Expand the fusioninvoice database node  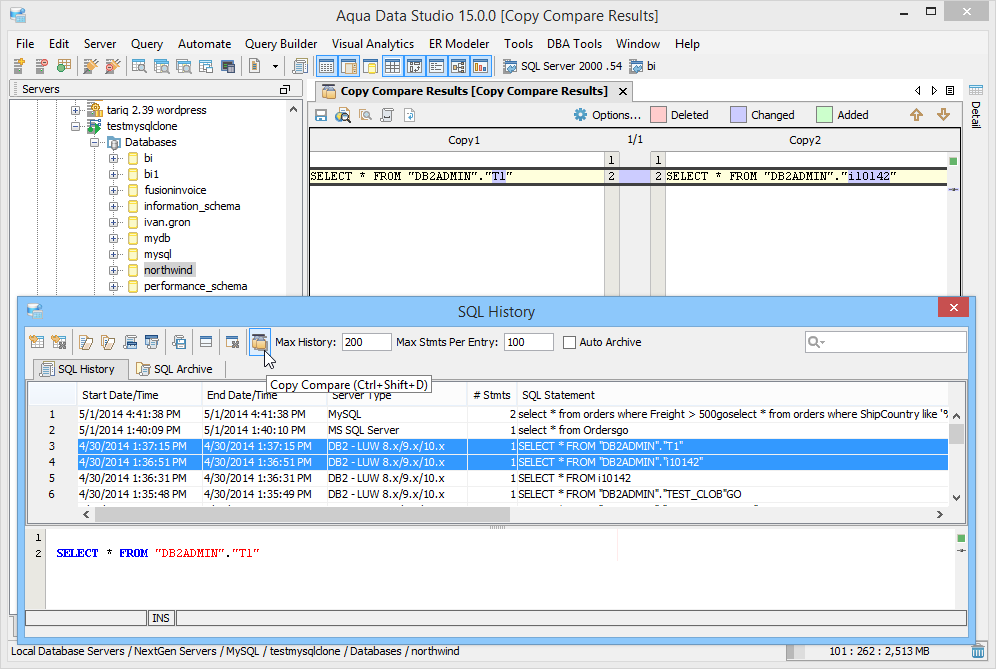[114, 190]
